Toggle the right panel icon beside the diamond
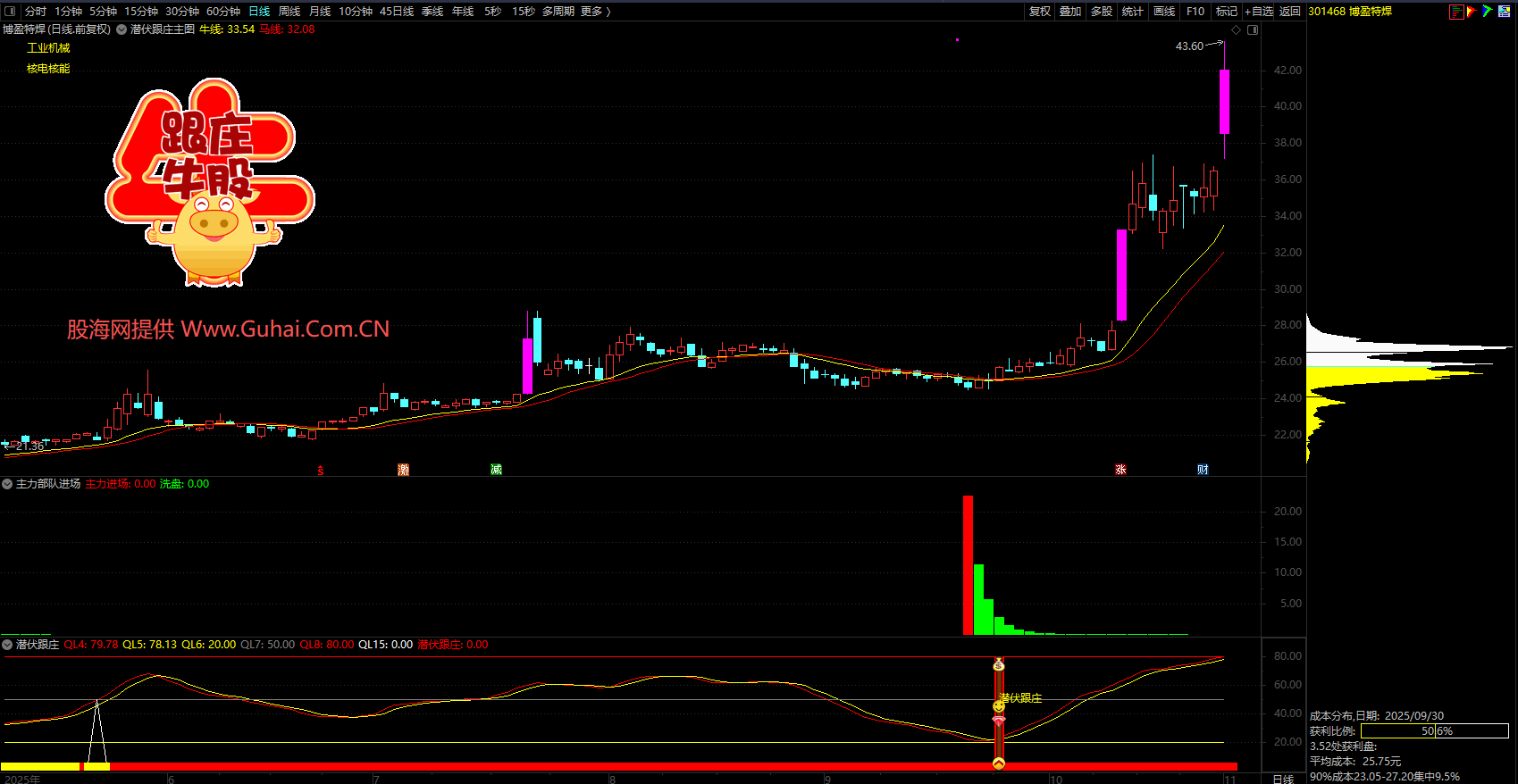Image resolution: width=1518 pixels, height=784 pixels. pos(1253,29)
